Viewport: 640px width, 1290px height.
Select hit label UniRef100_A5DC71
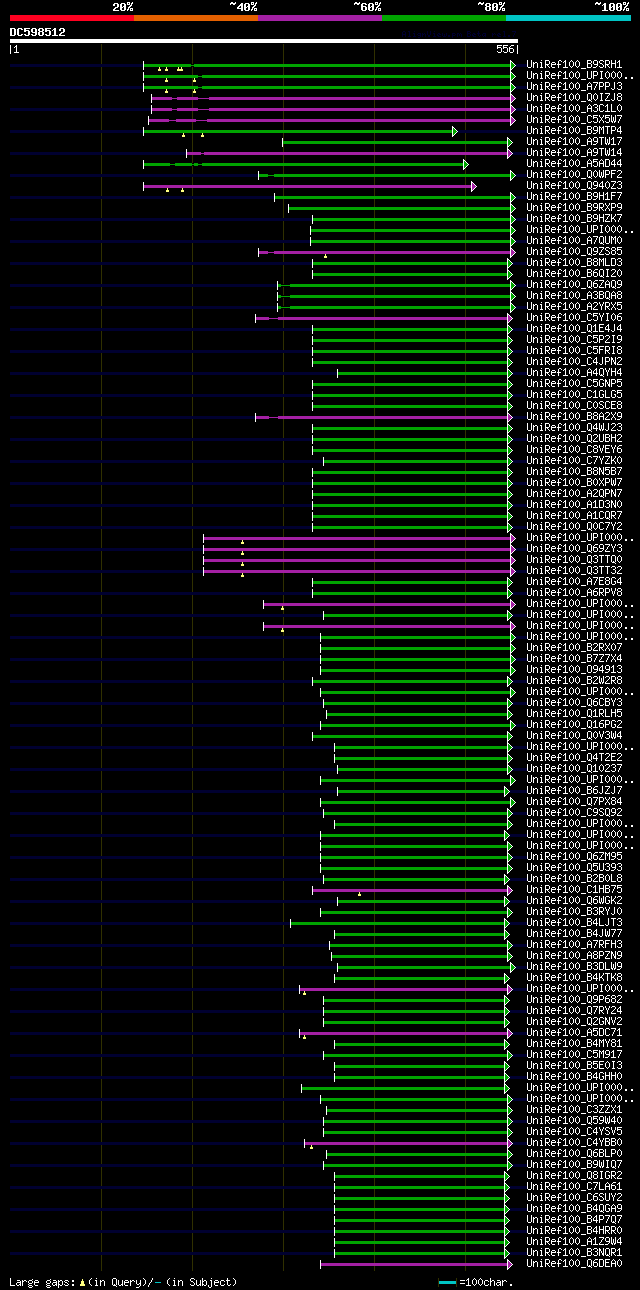tap(574, 1033)
